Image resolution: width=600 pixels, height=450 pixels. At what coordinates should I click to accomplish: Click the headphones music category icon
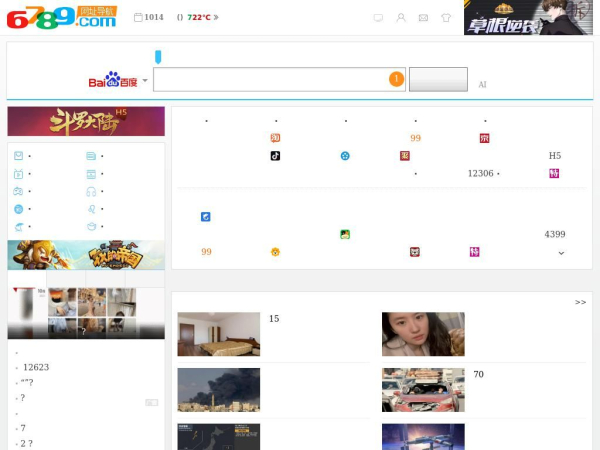(x=91, y=191)
